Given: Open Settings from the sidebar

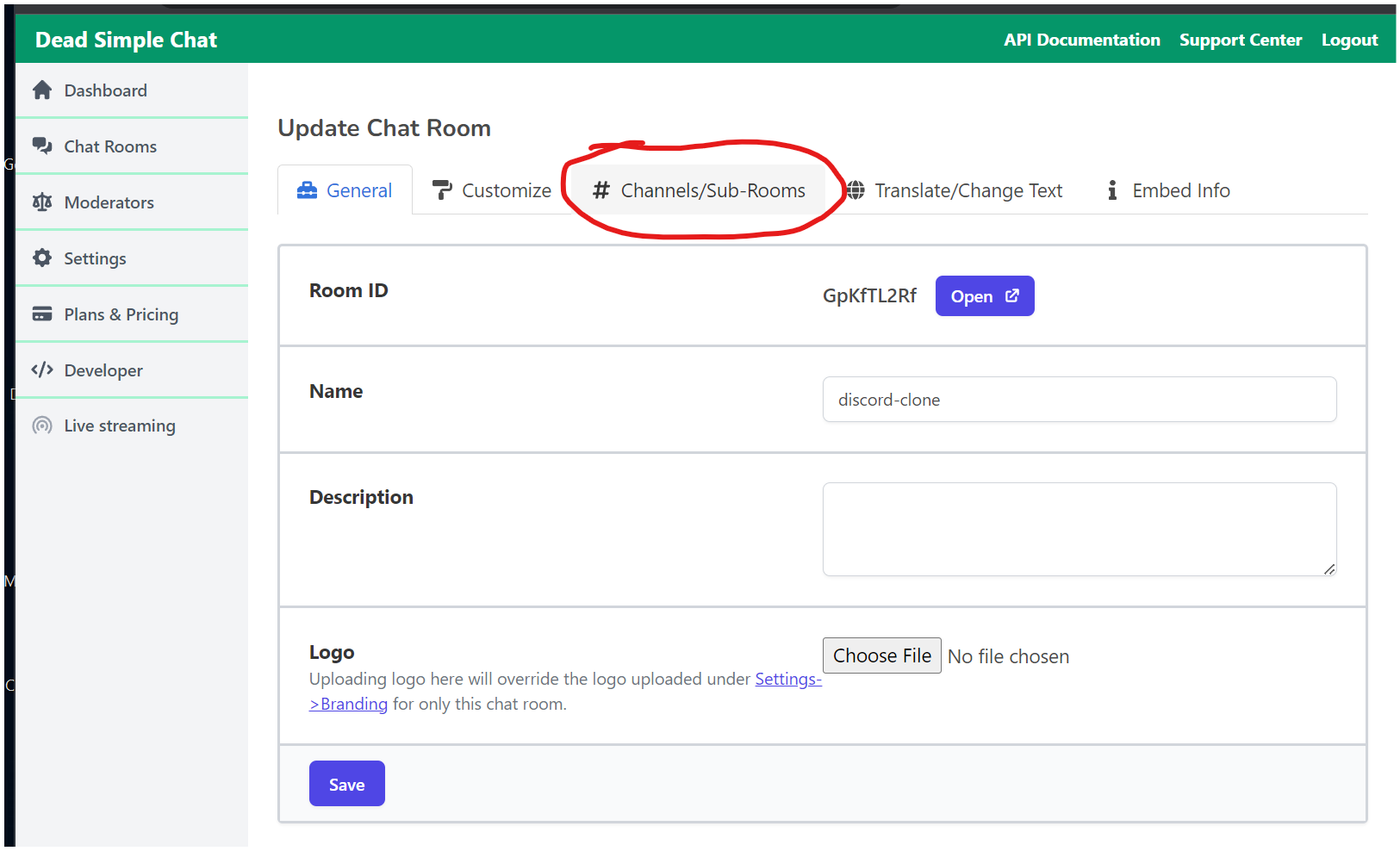Looking at the screenshot, I should point(132,258).
